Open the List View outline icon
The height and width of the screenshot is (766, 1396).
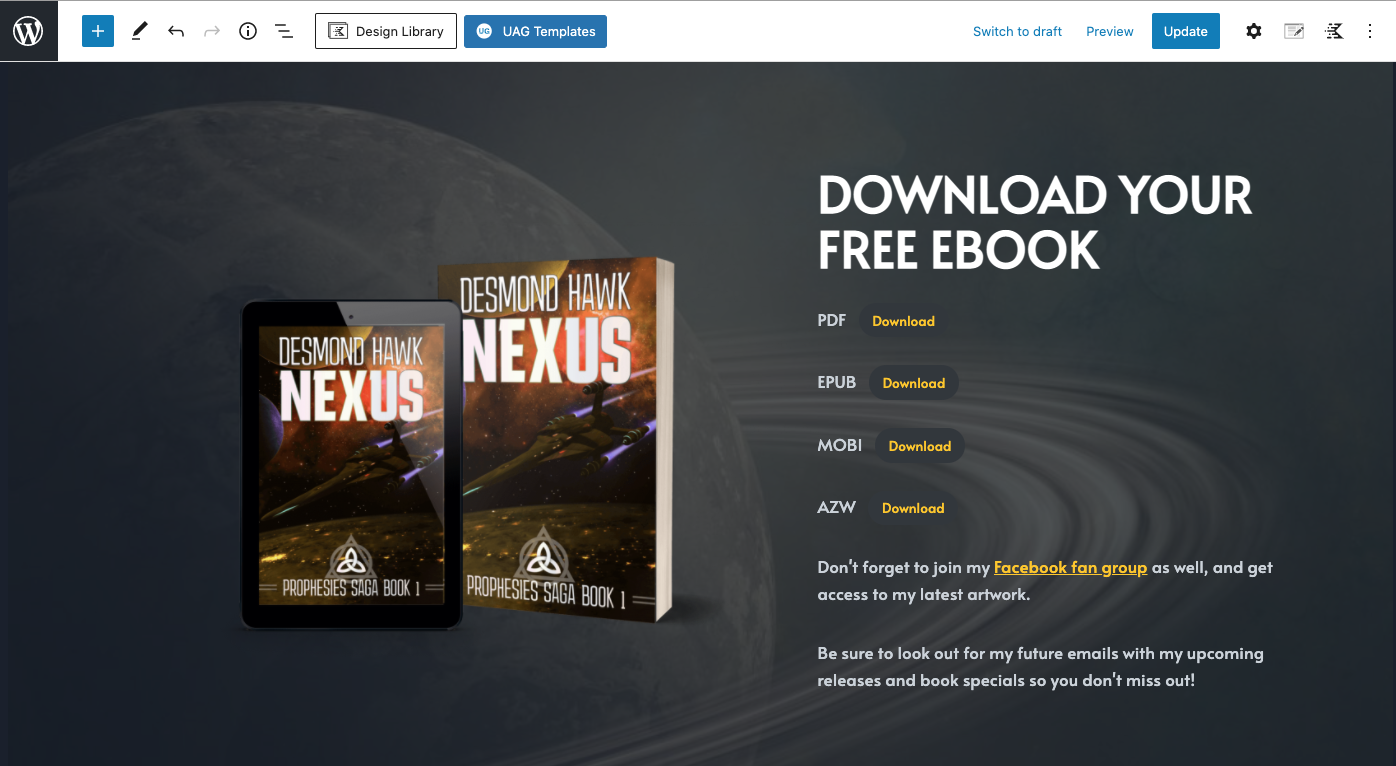284,31
